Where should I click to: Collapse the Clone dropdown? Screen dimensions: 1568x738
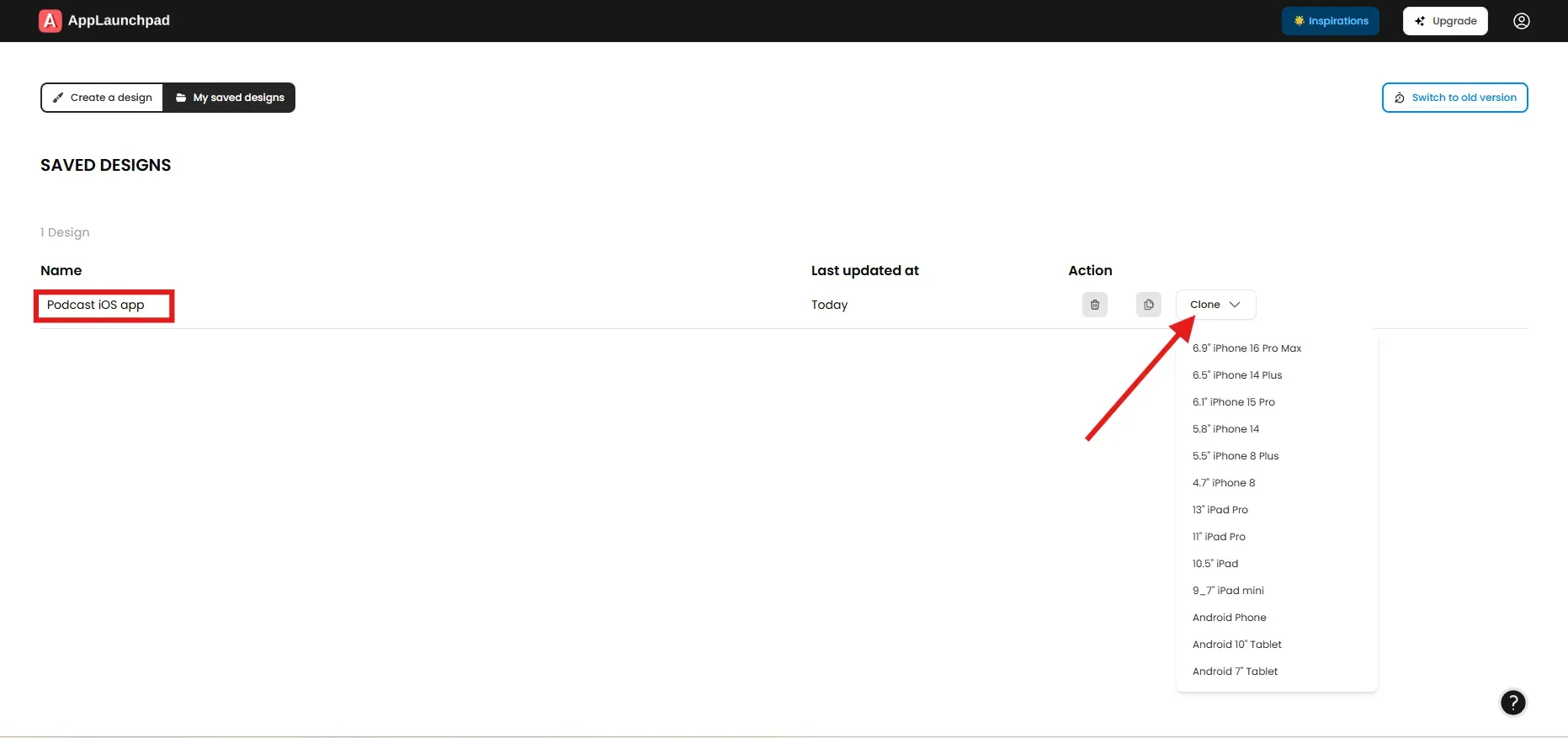coord(1215,305)
